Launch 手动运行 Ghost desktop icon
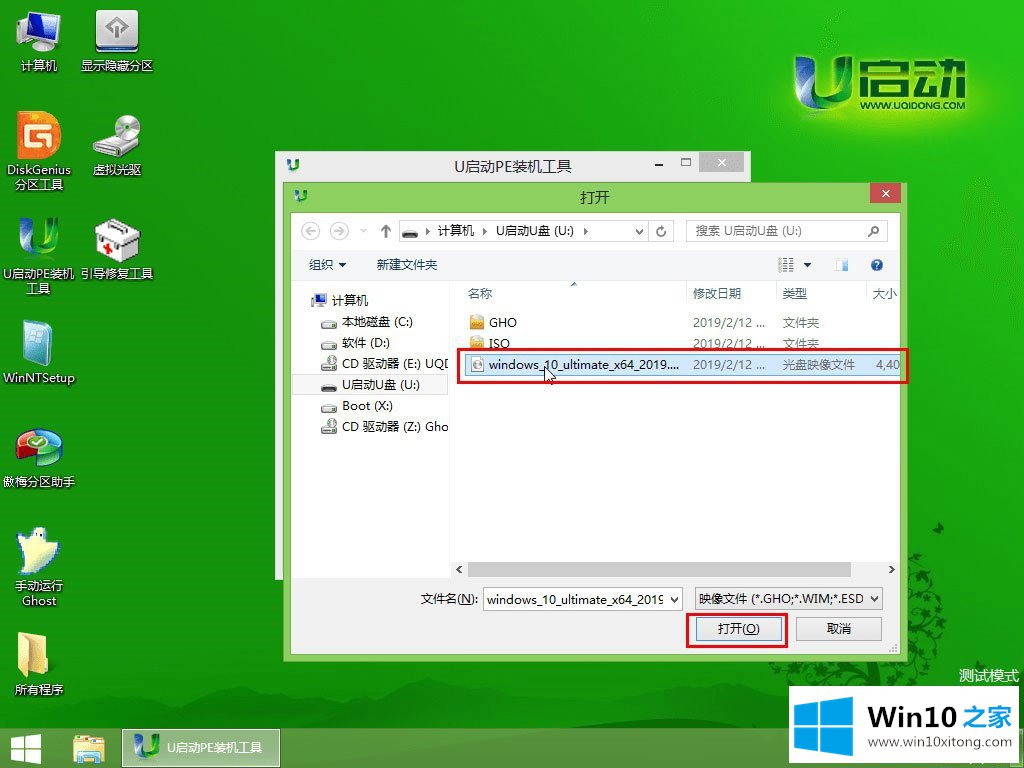Screen dimensions: 1024x768 click(x=39, y=567)
